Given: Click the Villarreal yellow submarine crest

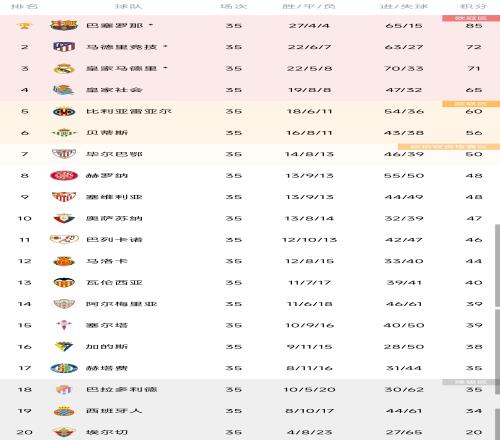Looking at the screenshot, I should (x=64, y=111).
